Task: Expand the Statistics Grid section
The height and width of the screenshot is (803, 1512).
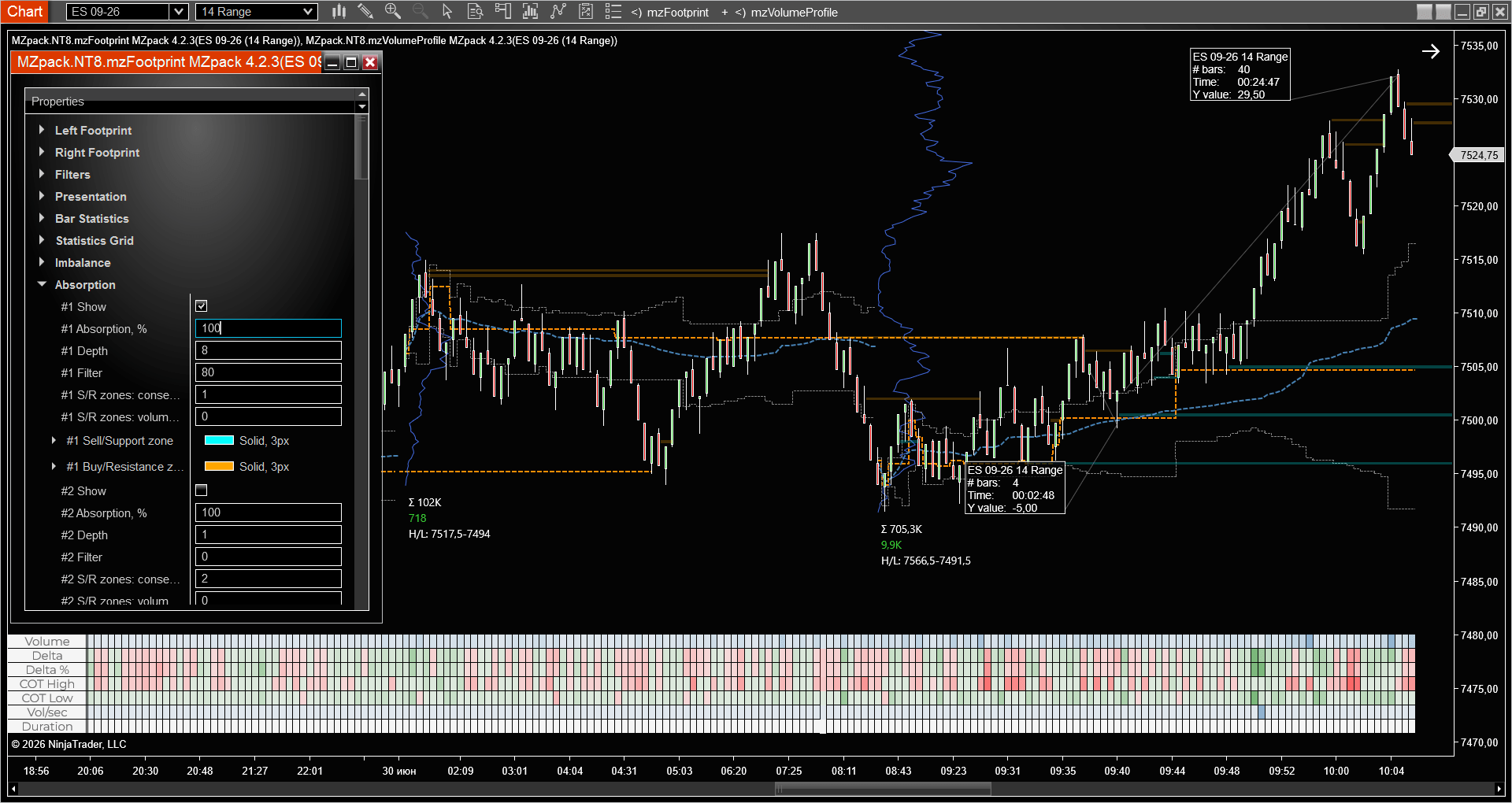Action: pos(42,240)
